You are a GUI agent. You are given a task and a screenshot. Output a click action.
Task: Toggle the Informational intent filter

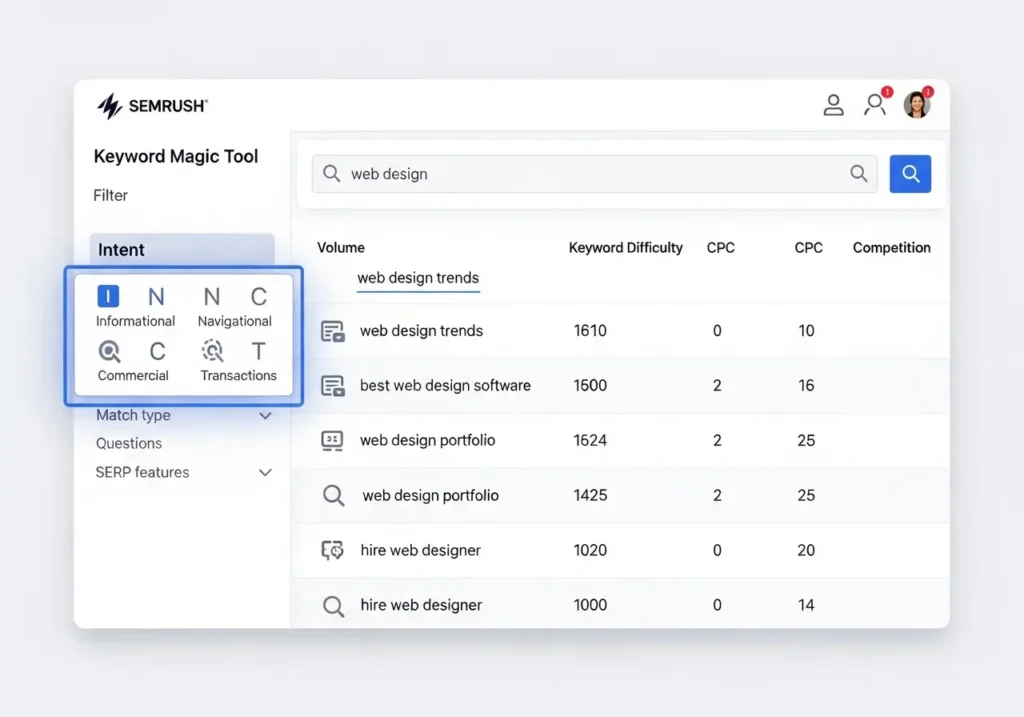coord(108,296)
